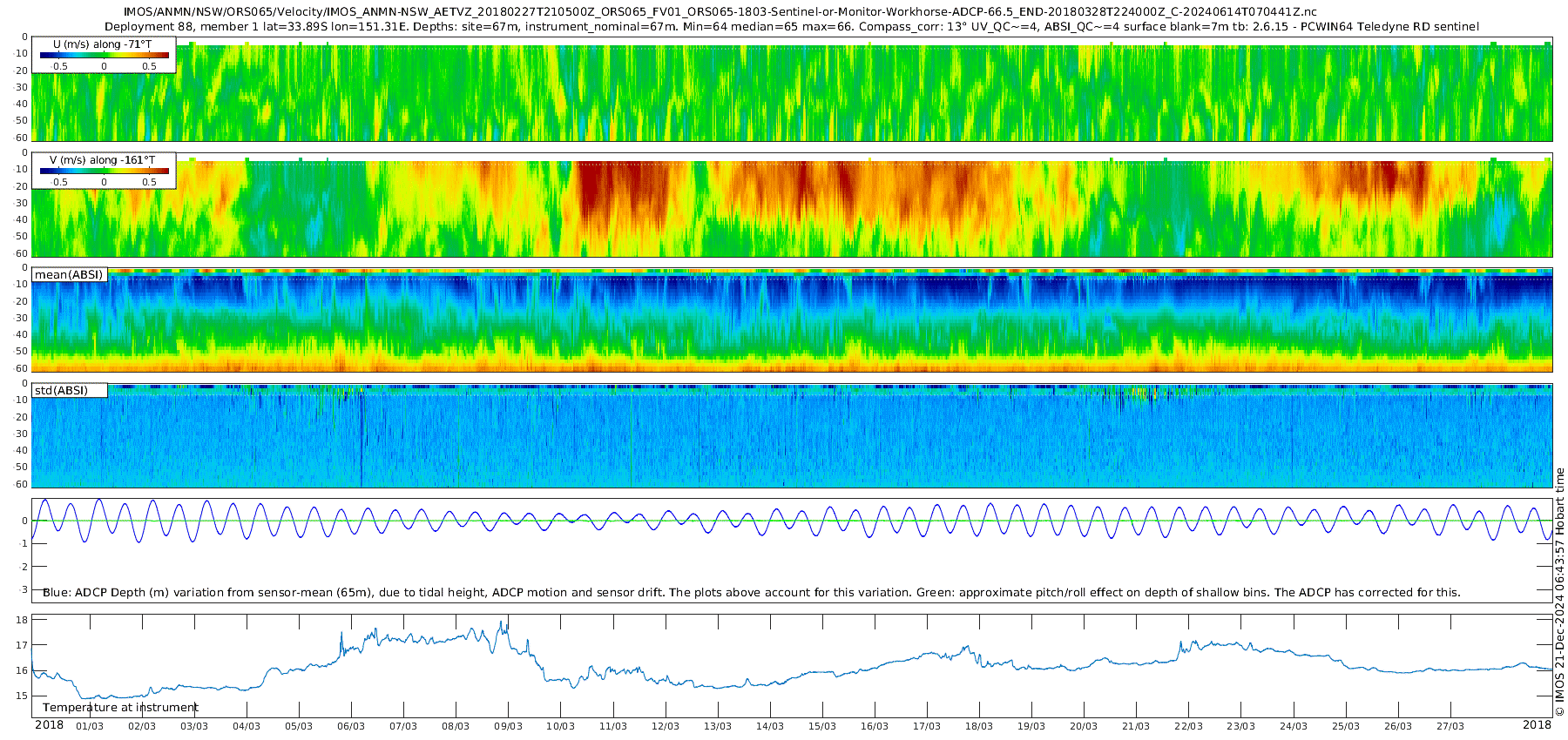
Task: Click the blue ADCP depth caption text
Action: (751, 593)
